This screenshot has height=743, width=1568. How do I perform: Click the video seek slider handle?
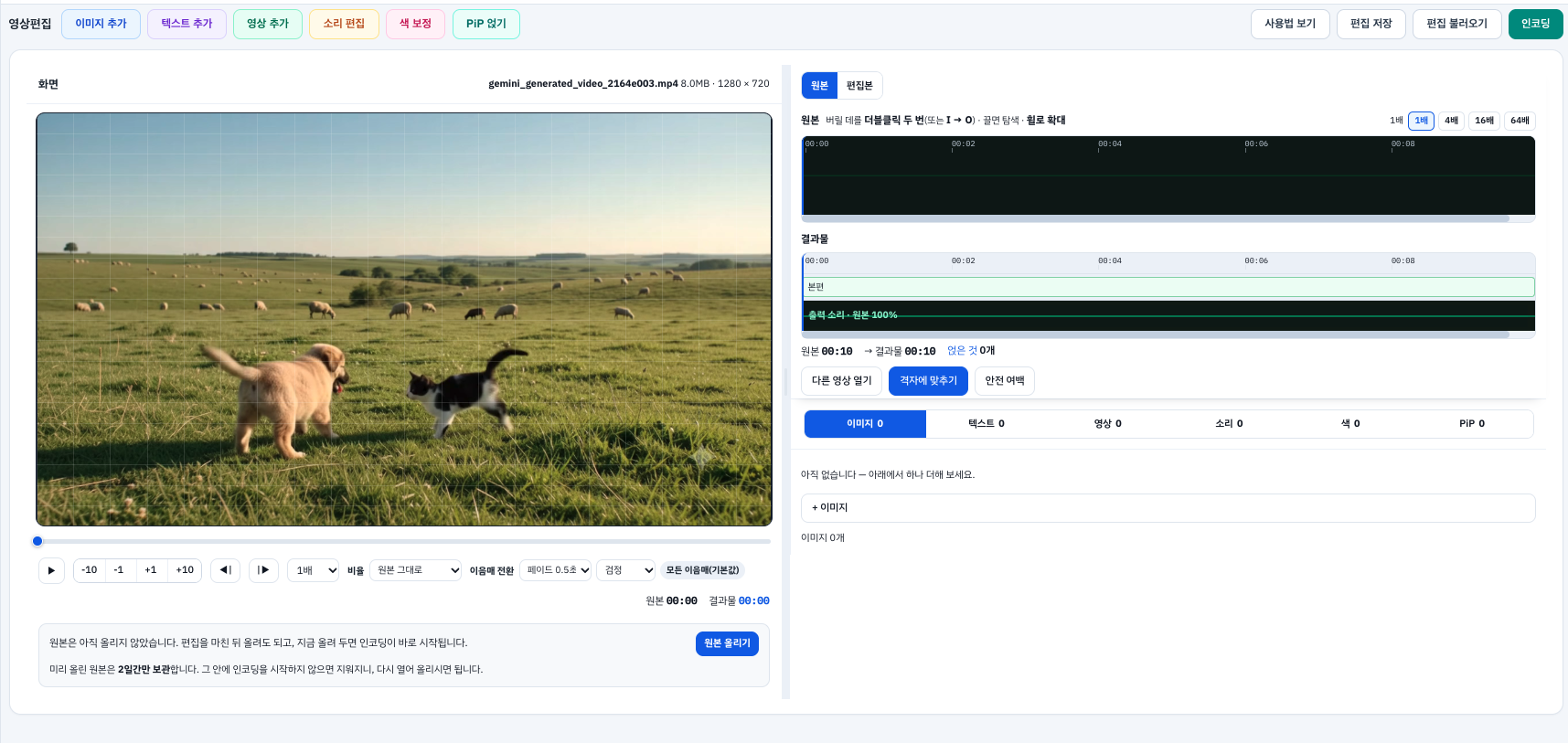click(x=37, y=541)
